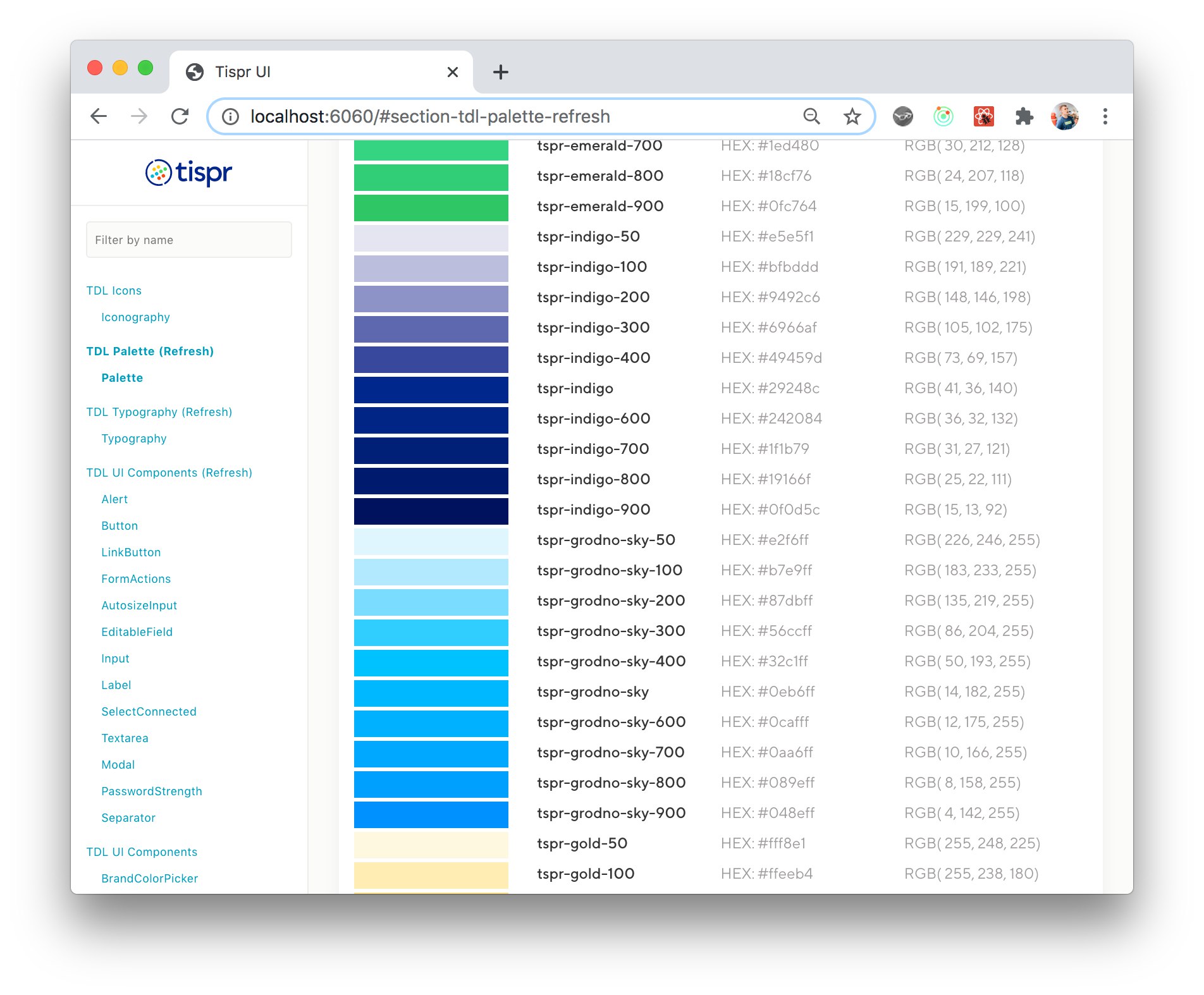Go to the LinkButton component
The height and width of the screenshot is (995, 1204).
click(x=131, y=552)
